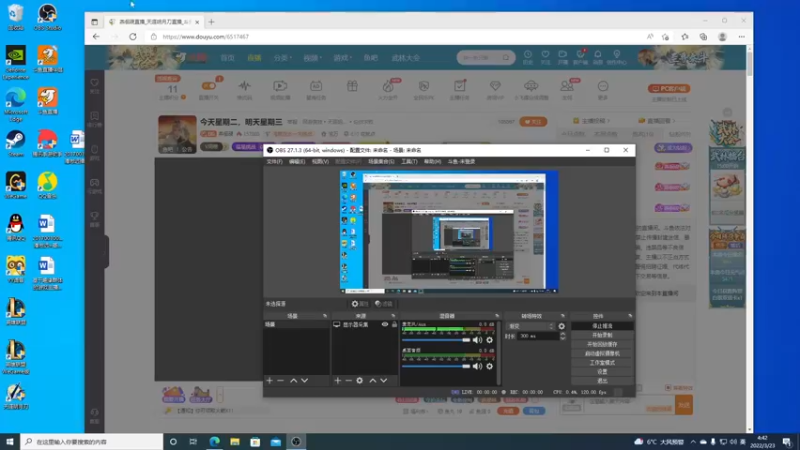The width and height of the screenshot is (800, 450).
Task: Open Douyu Categories dropdown nav
Action: click(x=282, y=58)
